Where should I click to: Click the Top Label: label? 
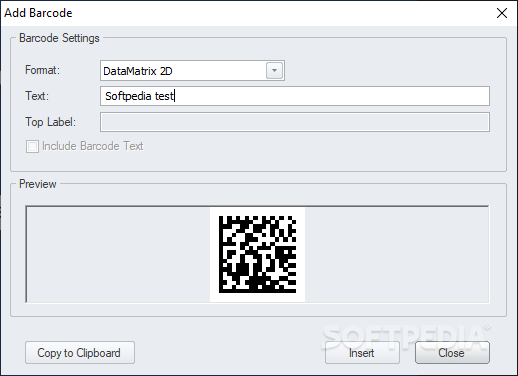pos(51,122)
